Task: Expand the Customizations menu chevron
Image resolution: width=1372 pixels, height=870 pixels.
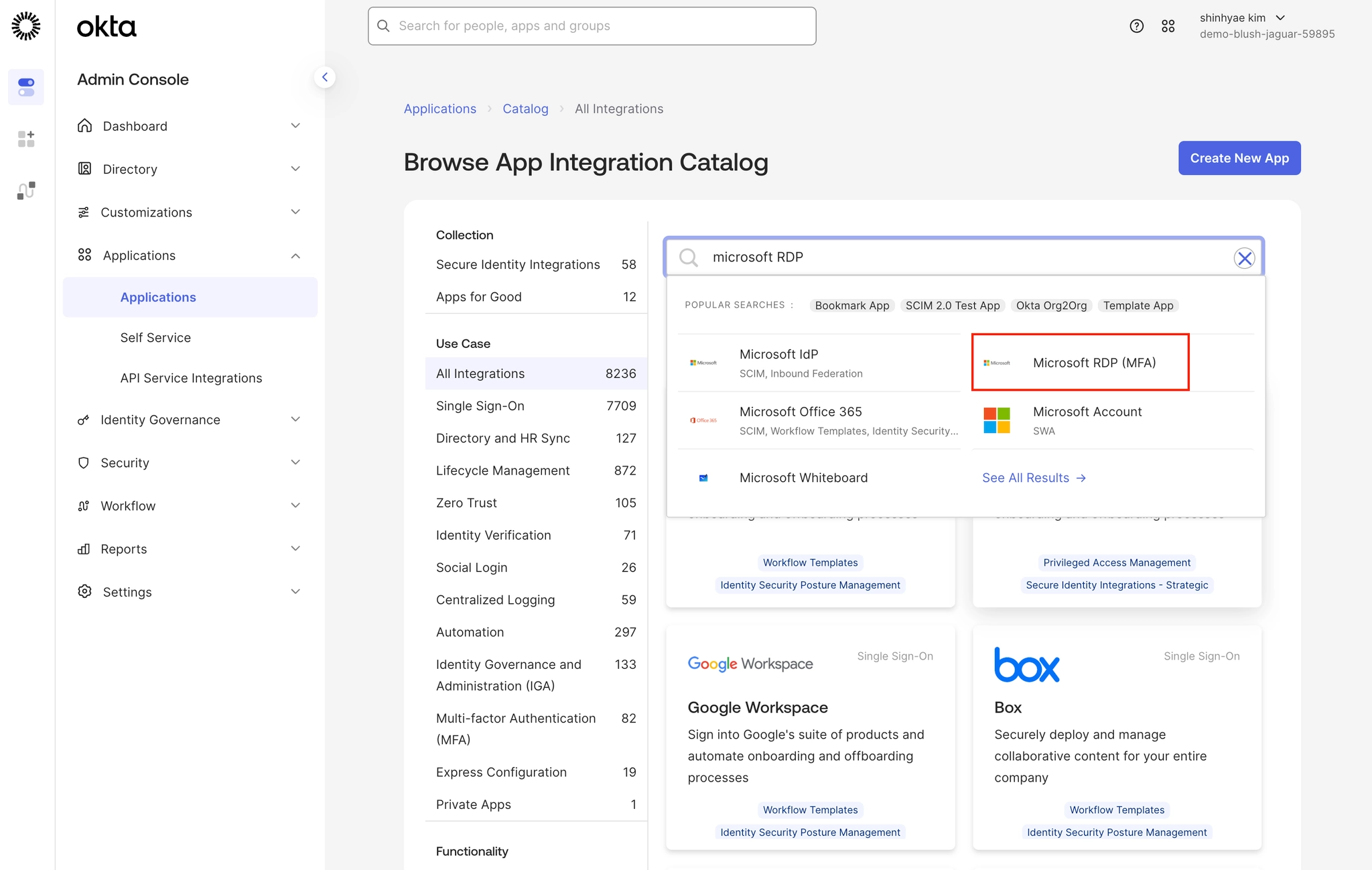Action: (295, 212)
